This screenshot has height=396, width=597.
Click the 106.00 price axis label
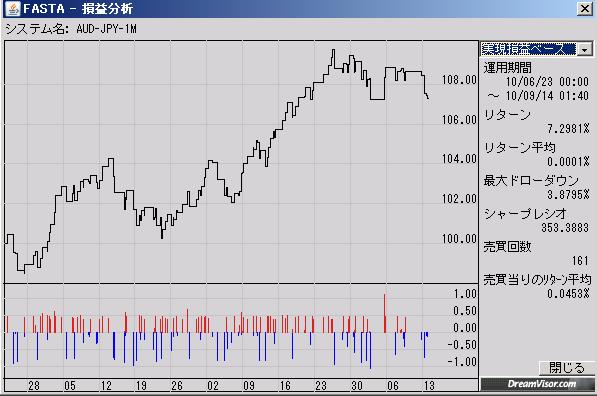[459, 120]
